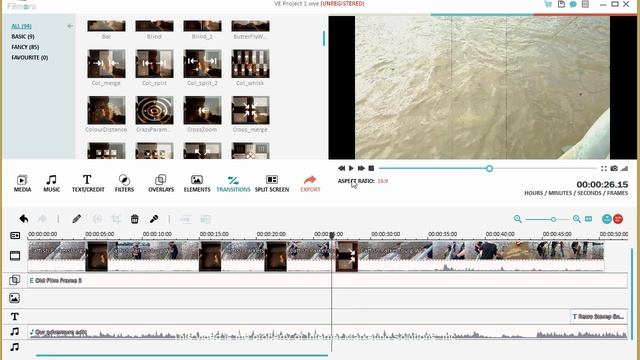Image resolution: width=640 pixels, height=360 pixels.
Task: Select the FANCY (85) transitions category
Action: click(x=25, y=47)
